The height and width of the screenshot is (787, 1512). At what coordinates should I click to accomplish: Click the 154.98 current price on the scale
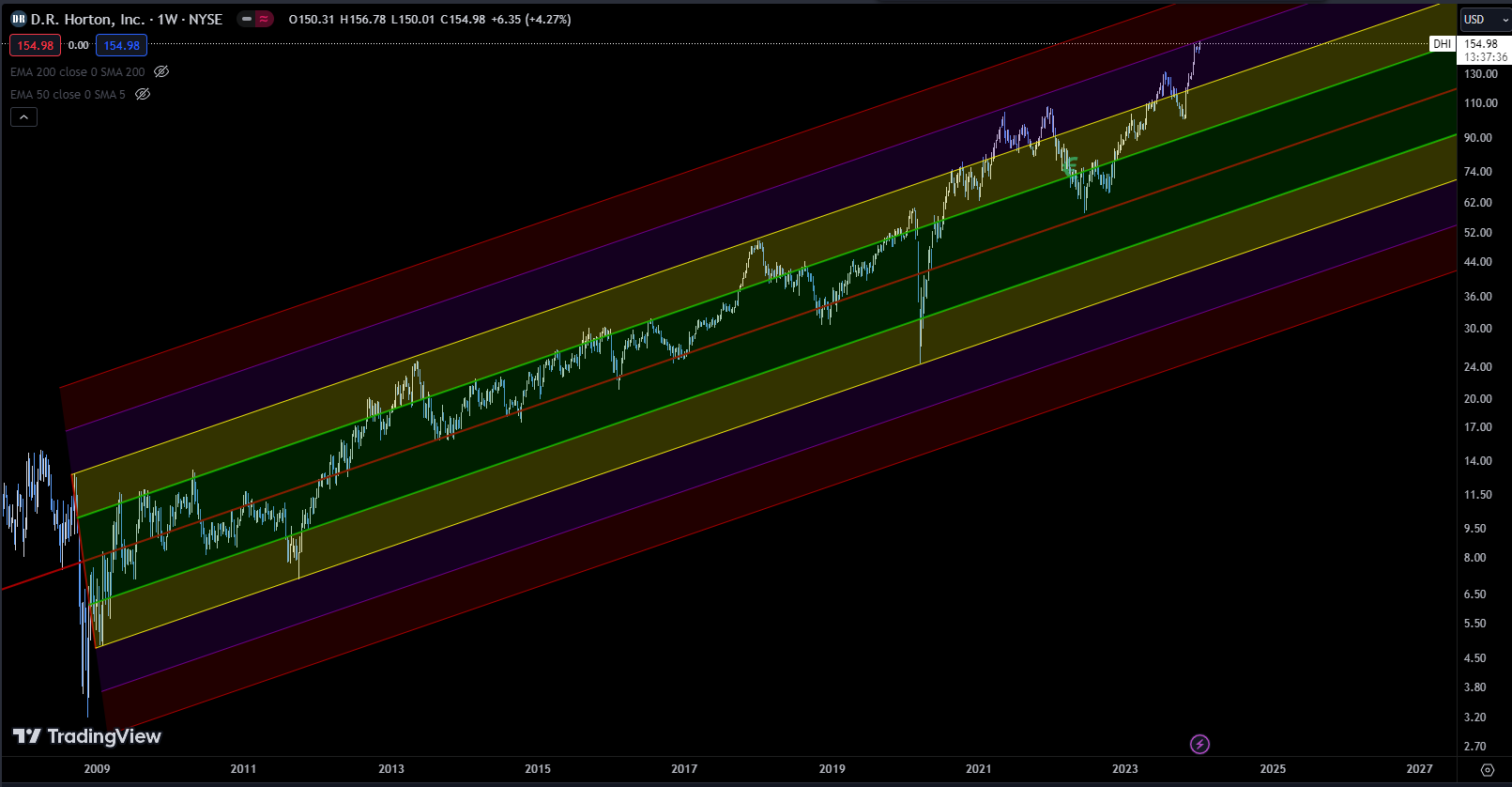coord(1481,44)
